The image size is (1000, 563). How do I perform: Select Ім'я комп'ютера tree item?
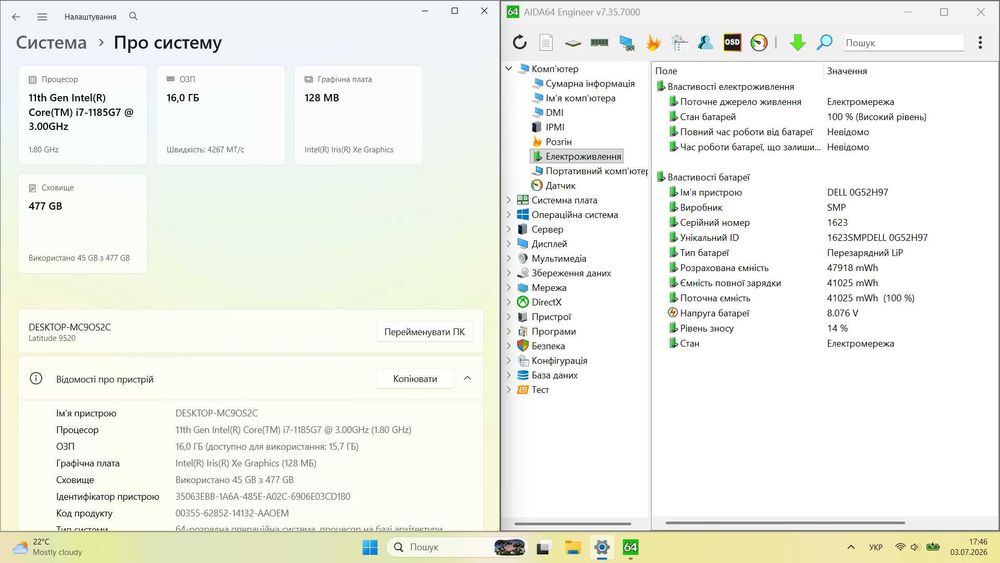pos(580,98)
